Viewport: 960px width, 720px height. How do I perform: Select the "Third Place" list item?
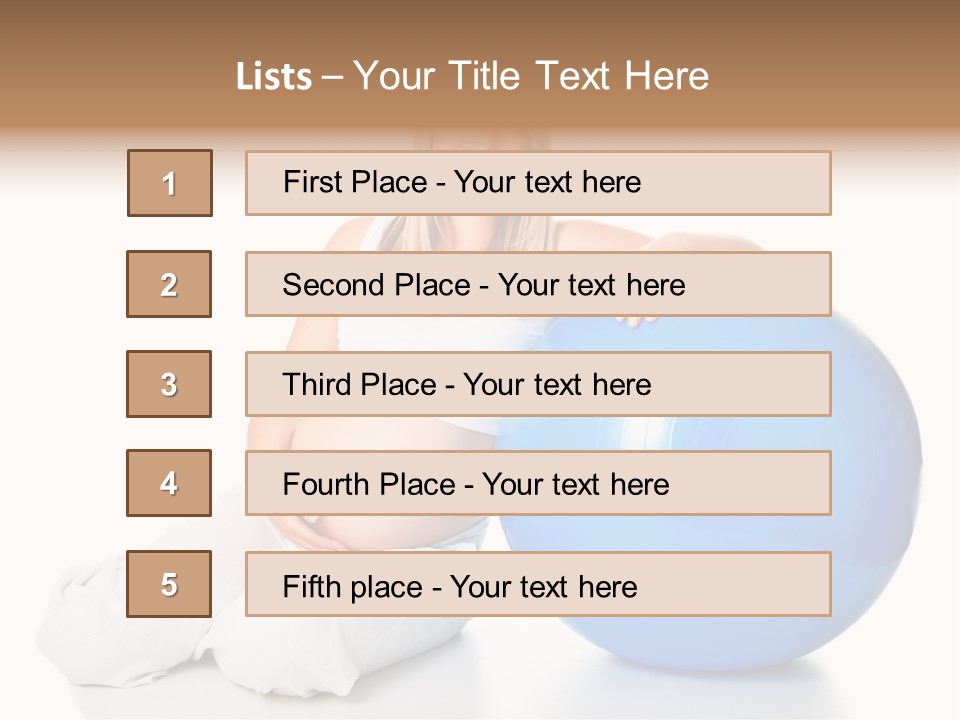coord(538,384)
